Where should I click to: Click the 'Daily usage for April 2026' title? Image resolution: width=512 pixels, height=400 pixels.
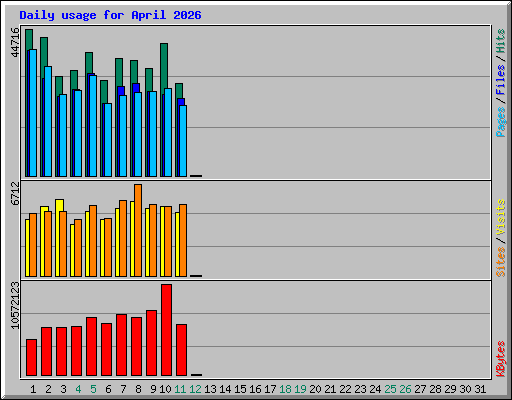[x=110, y=15]
